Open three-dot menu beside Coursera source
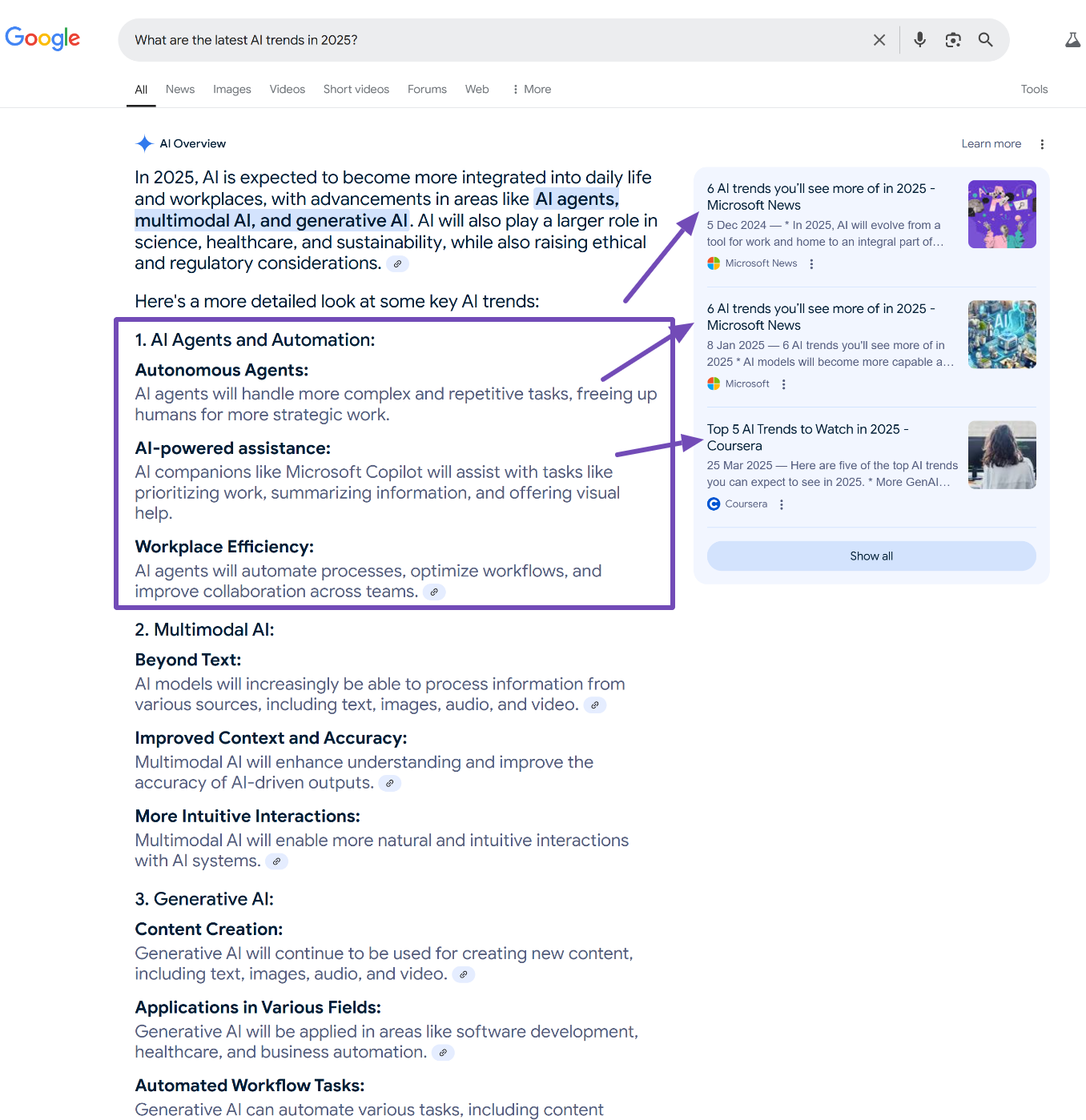Viewport: 1086px width, 1120px height. [782, 504]
